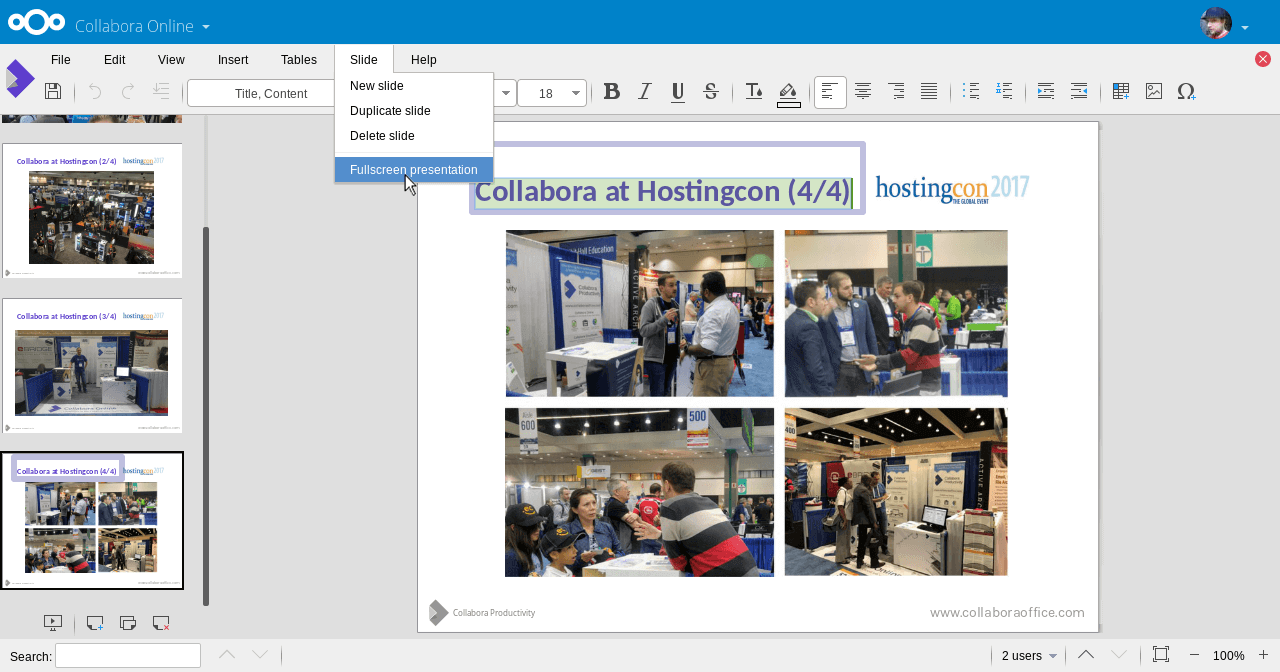
Task: Click the 100% zoom level text
Action: click(x=1229, y=656)
